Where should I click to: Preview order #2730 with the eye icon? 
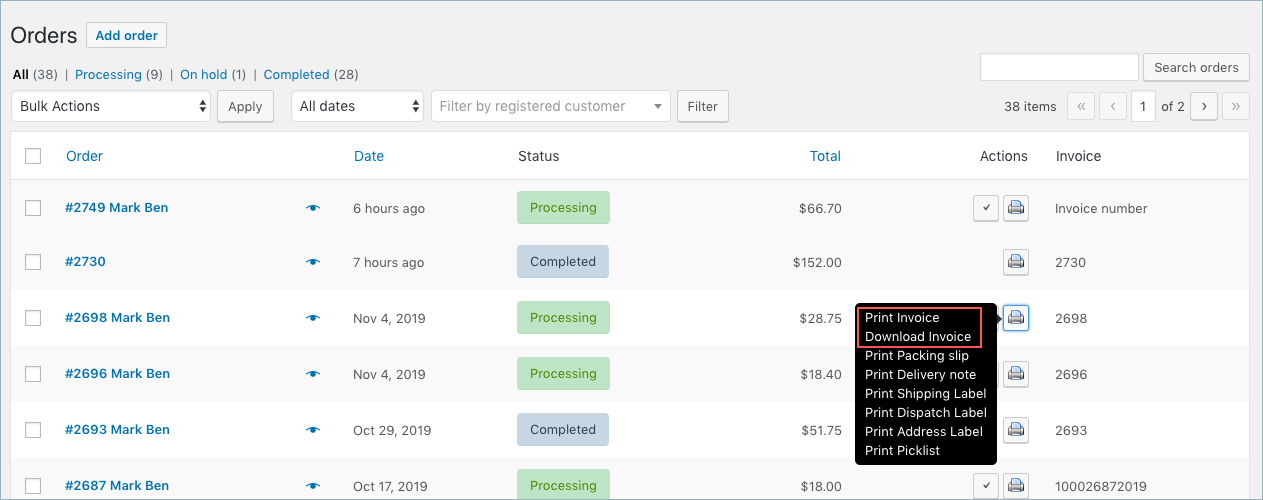pos(313,262)
